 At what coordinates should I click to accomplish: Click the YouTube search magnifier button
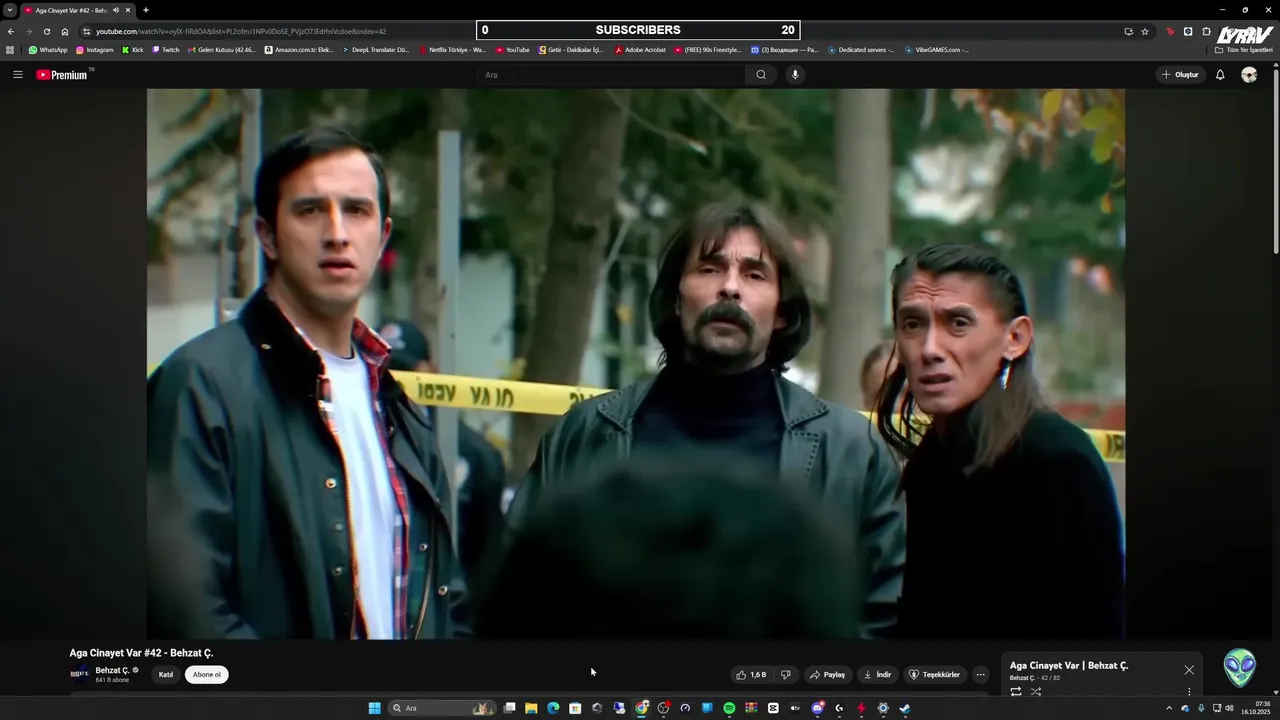tap(761, 75)
